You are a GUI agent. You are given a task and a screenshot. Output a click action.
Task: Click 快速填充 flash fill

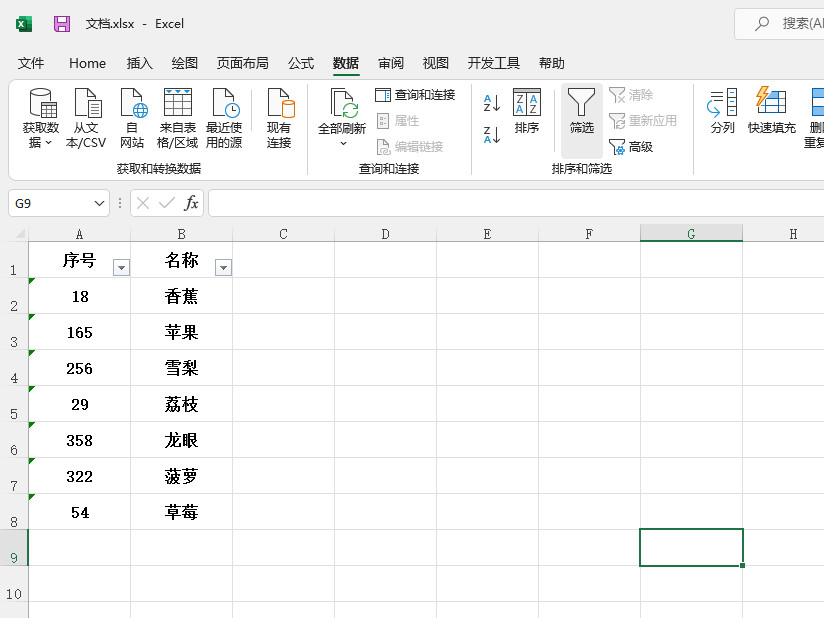point(771,111)
